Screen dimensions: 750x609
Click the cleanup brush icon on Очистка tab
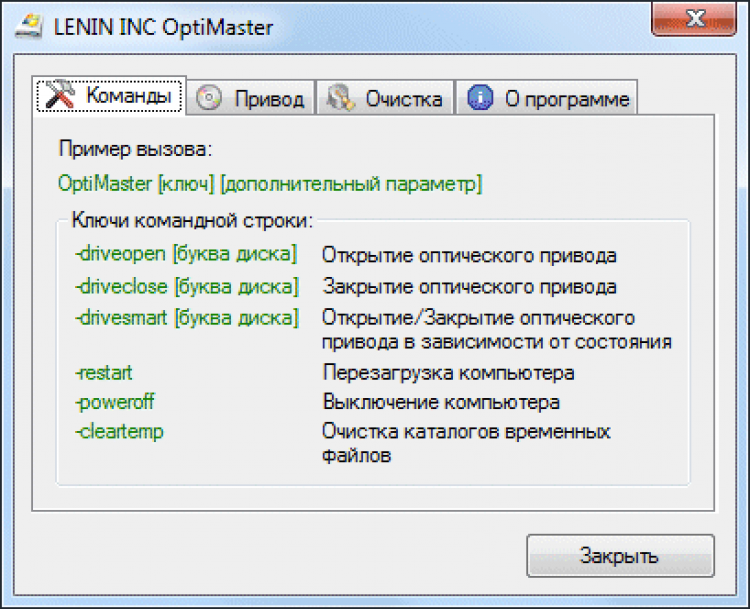(x=340, y=98)
